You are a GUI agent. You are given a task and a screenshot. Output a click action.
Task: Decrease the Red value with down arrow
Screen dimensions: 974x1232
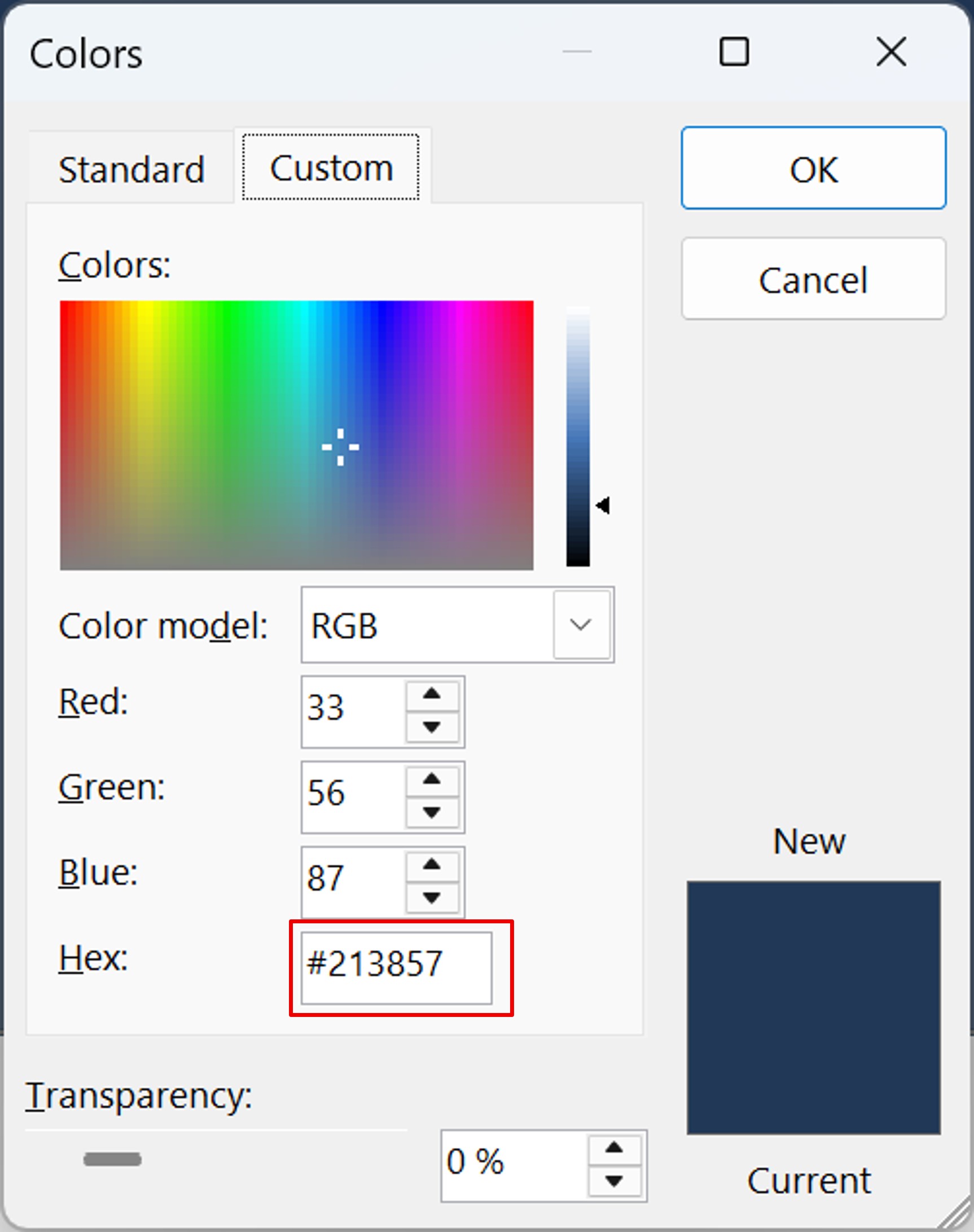click(432, 727)
